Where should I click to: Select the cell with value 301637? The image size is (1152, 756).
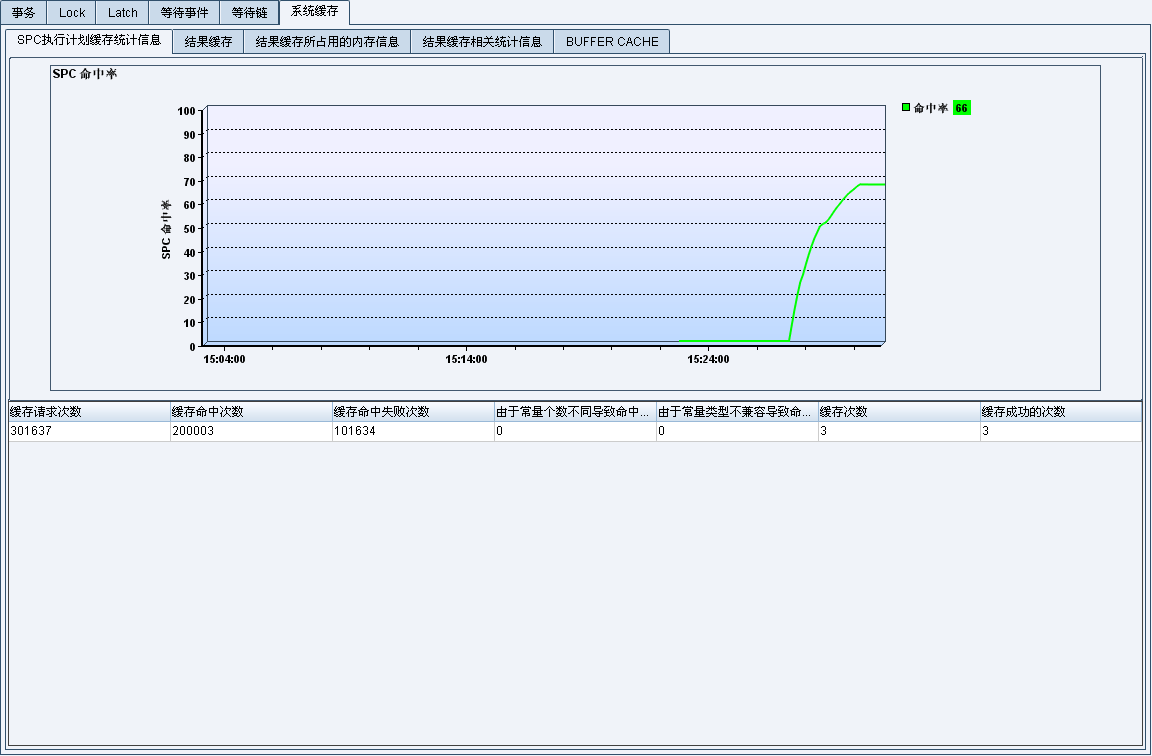pyautogui.click(x=89, y=431)
